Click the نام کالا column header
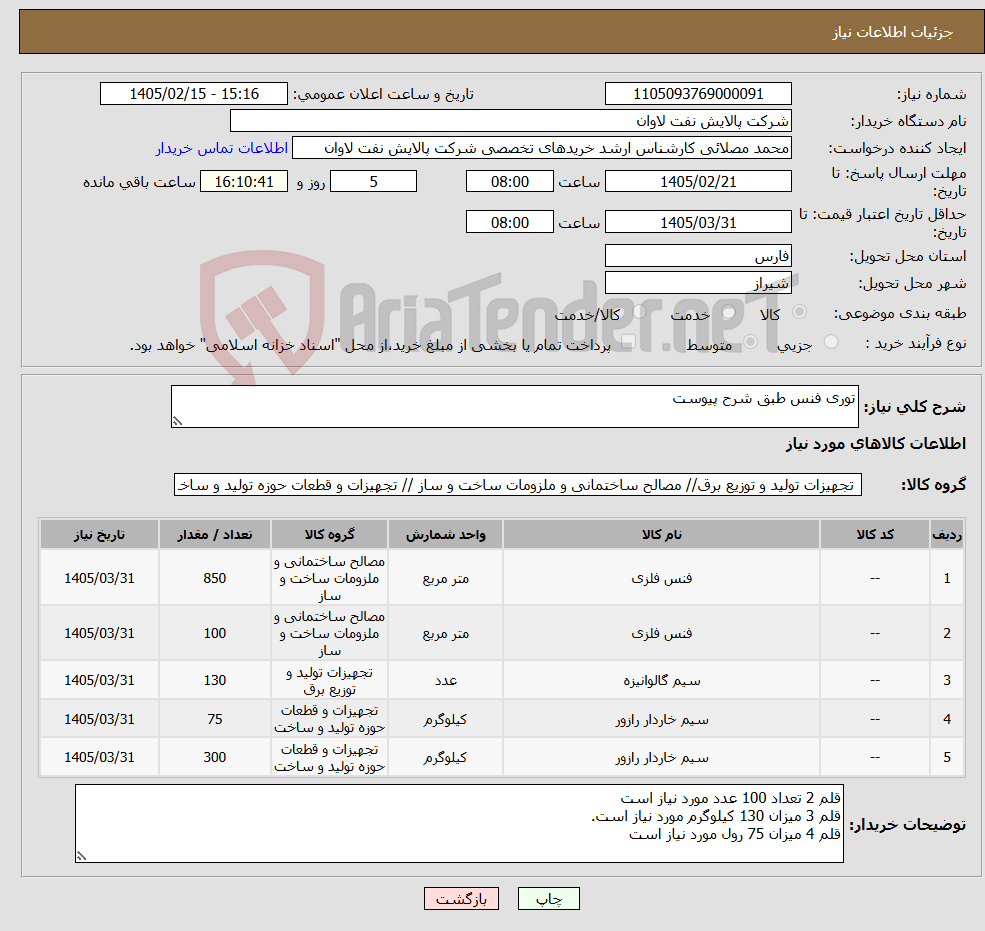 [661, 534]
